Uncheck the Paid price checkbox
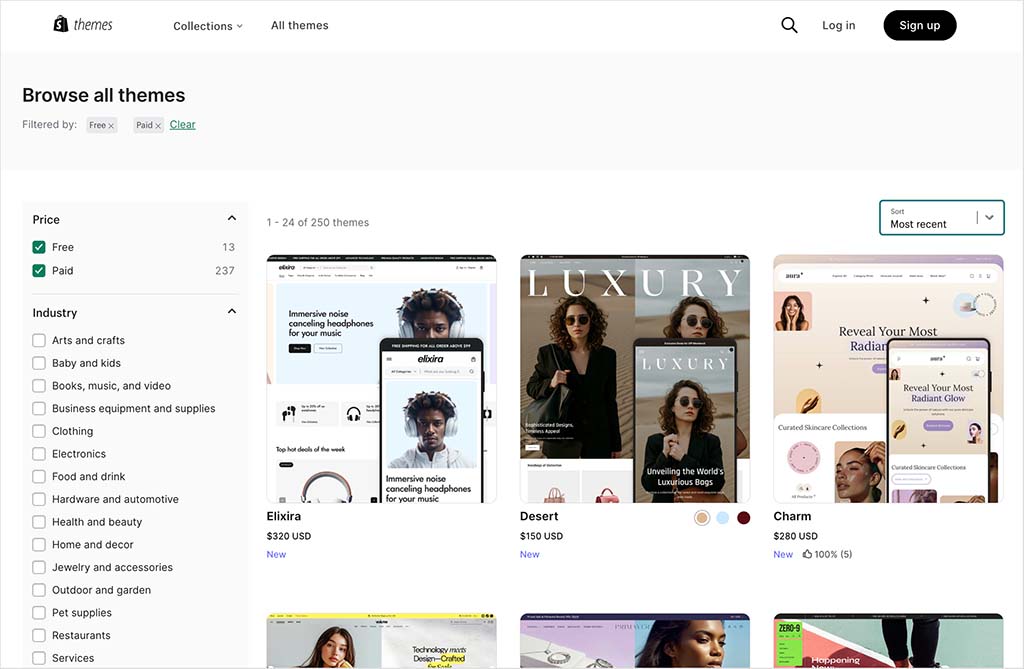The width and height of the screenshot is (1024, 669). tap(39, 270)
